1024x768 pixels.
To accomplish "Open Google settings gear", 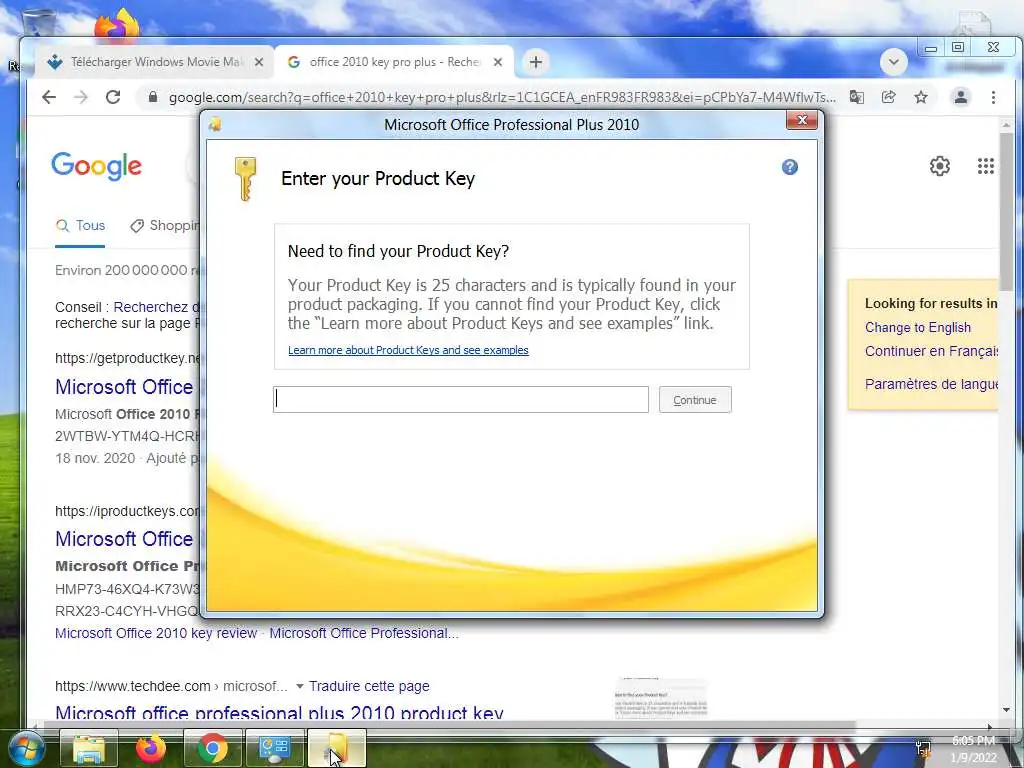I will (x=940, y=166).
